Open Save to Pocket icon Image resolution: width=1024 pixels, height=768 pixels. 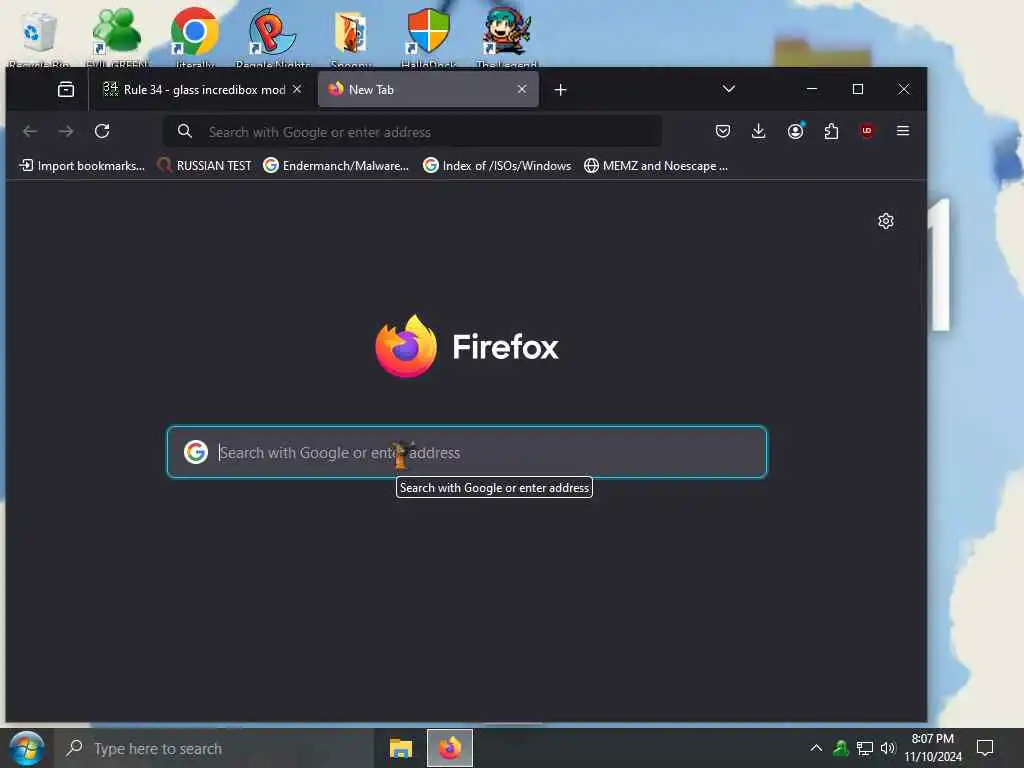(723, 131)
